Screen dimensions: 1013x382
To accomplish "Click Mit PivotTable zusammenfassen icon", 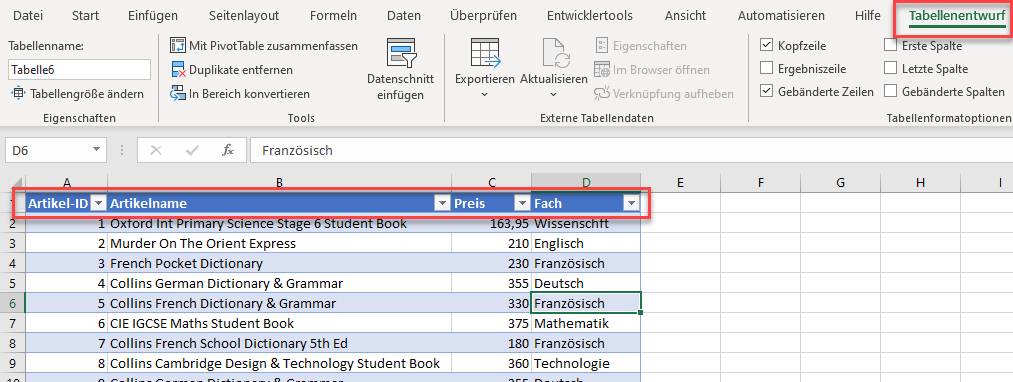I will click(178, 46).
